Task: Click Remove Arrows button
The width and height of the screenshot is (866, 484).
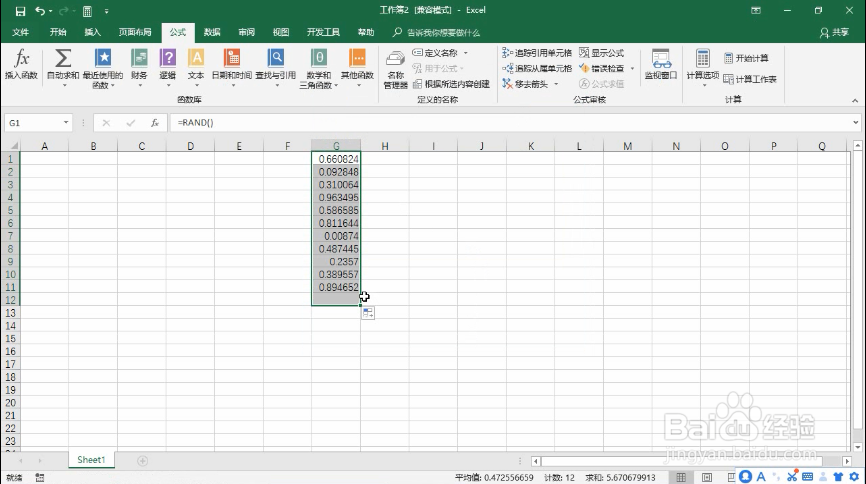Action: pyautogui.click(x=525, y=84)
